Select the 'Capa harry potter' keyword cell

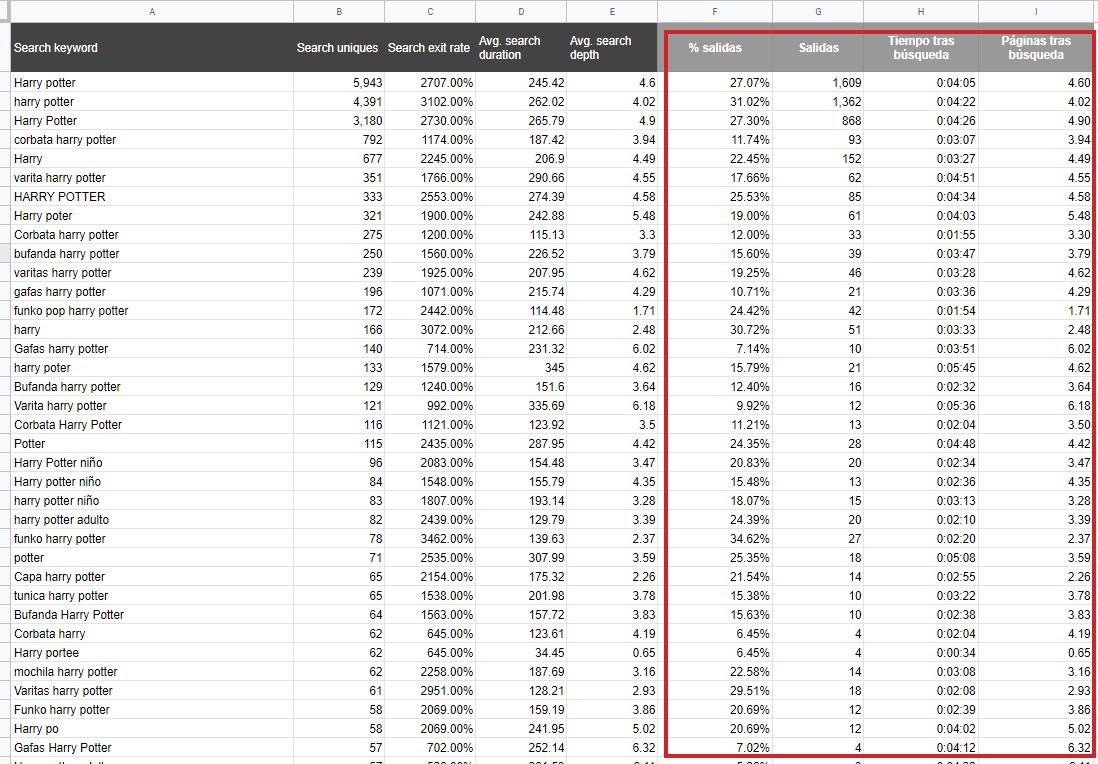[152, 576]
